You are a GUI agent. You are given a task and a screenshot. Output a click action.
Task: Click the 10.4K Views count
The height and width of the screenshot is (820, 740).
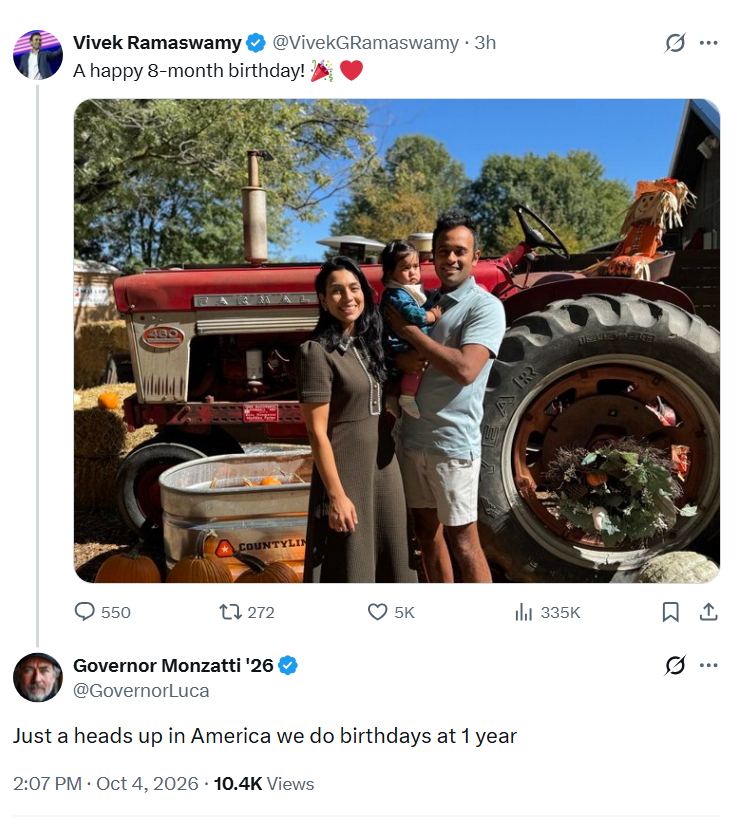click(264, 783)
